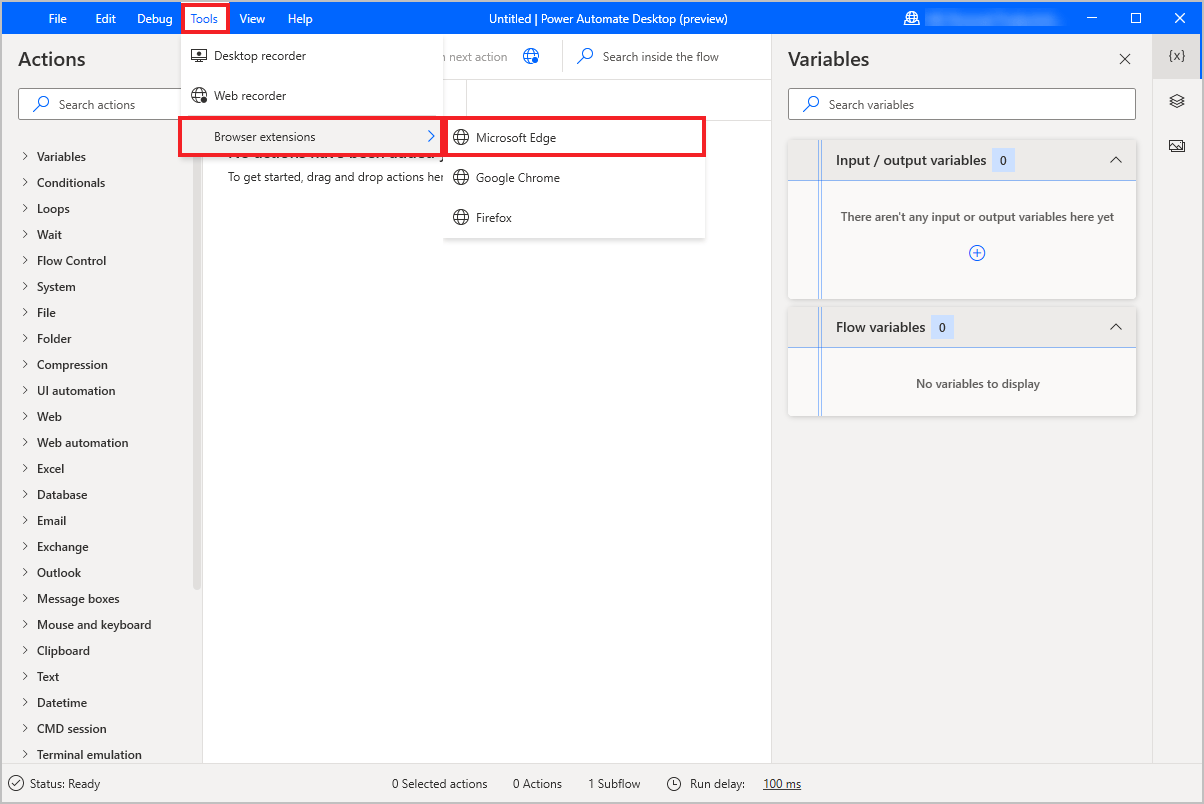Open the Variables pane via {x} icon
Screen dimensions: 1204x804
tap(1177, 57)
